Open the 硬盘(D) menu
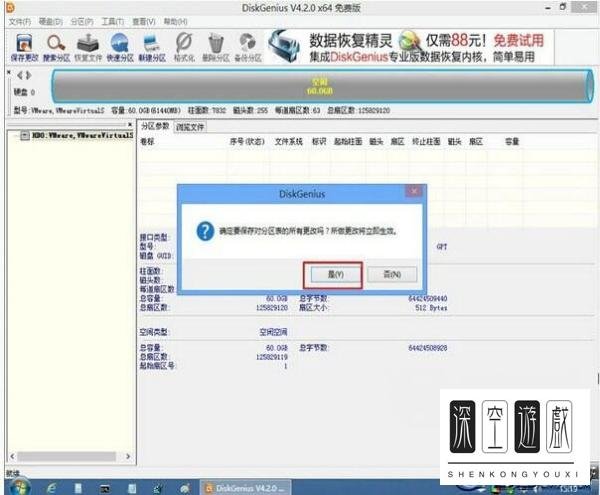This screenshot has height=495, width=600. tap(51, 21)
